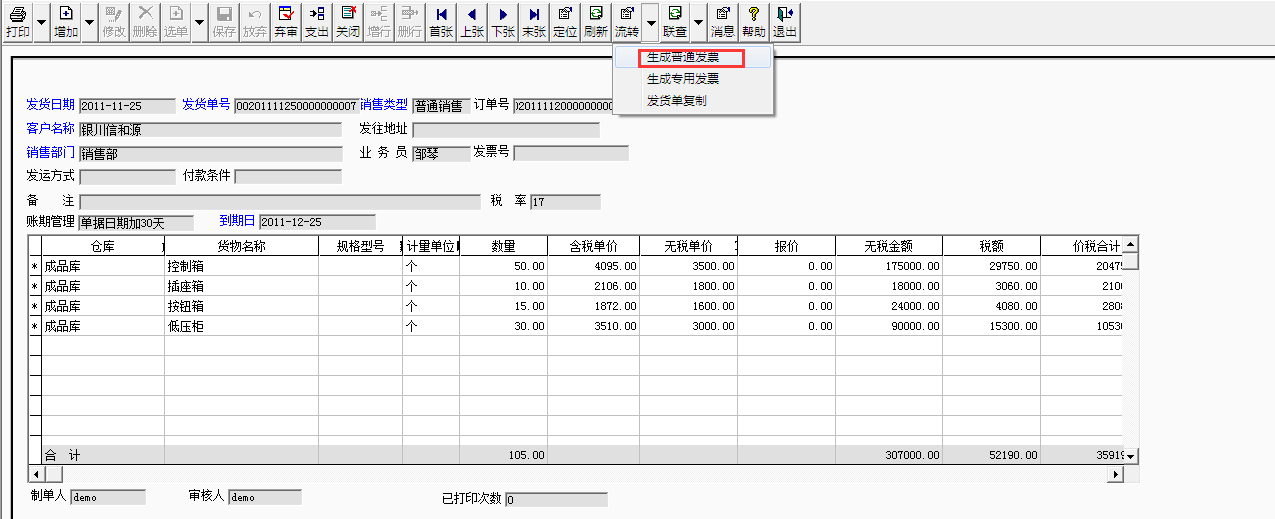Click the 打印 (Print) toolbar icon
1275x519 pixels.
pyautogui.click(x=17, y=21)
